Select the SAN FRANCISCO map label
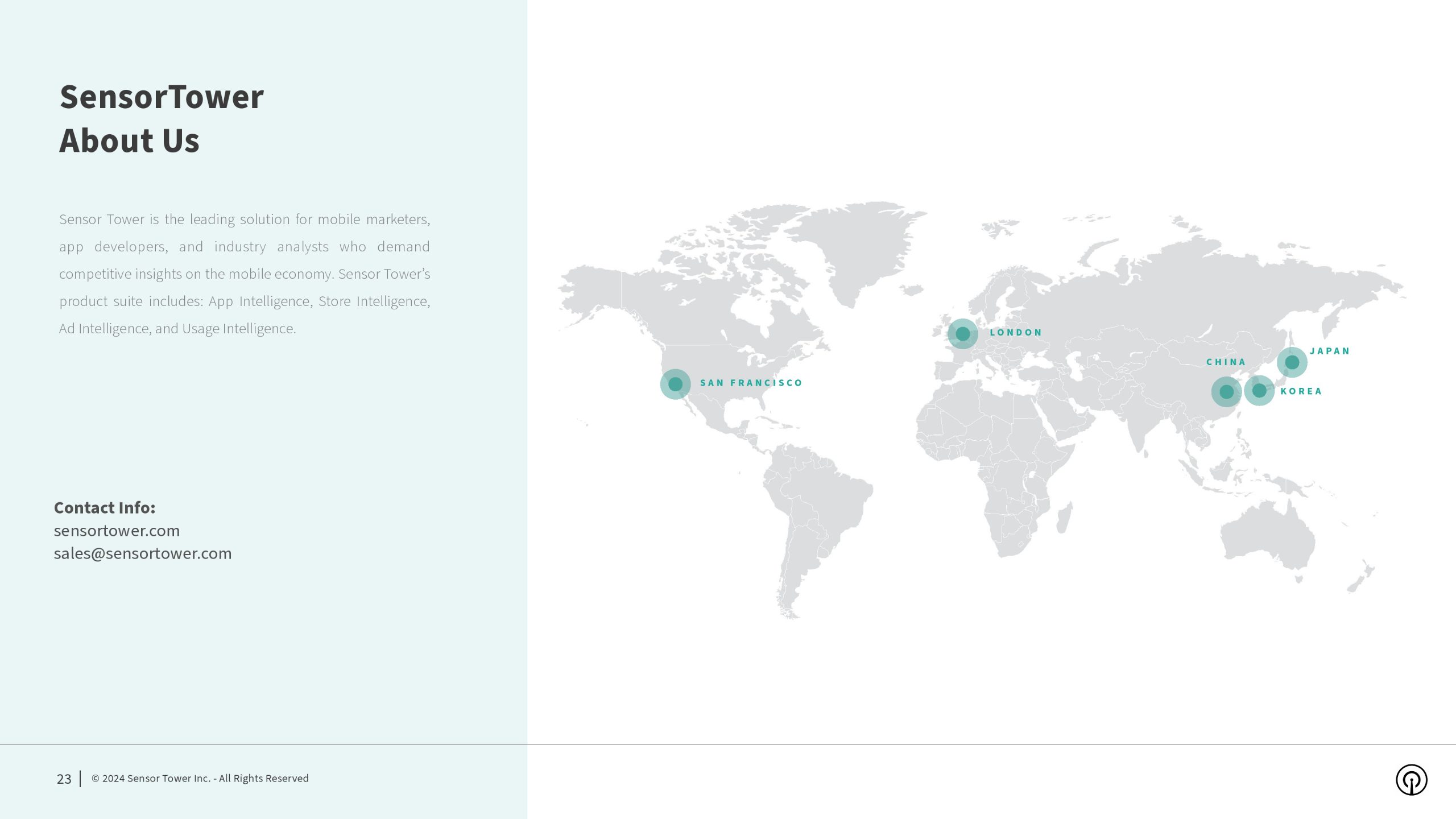The image size is (1456, 819). coord(751,383)
